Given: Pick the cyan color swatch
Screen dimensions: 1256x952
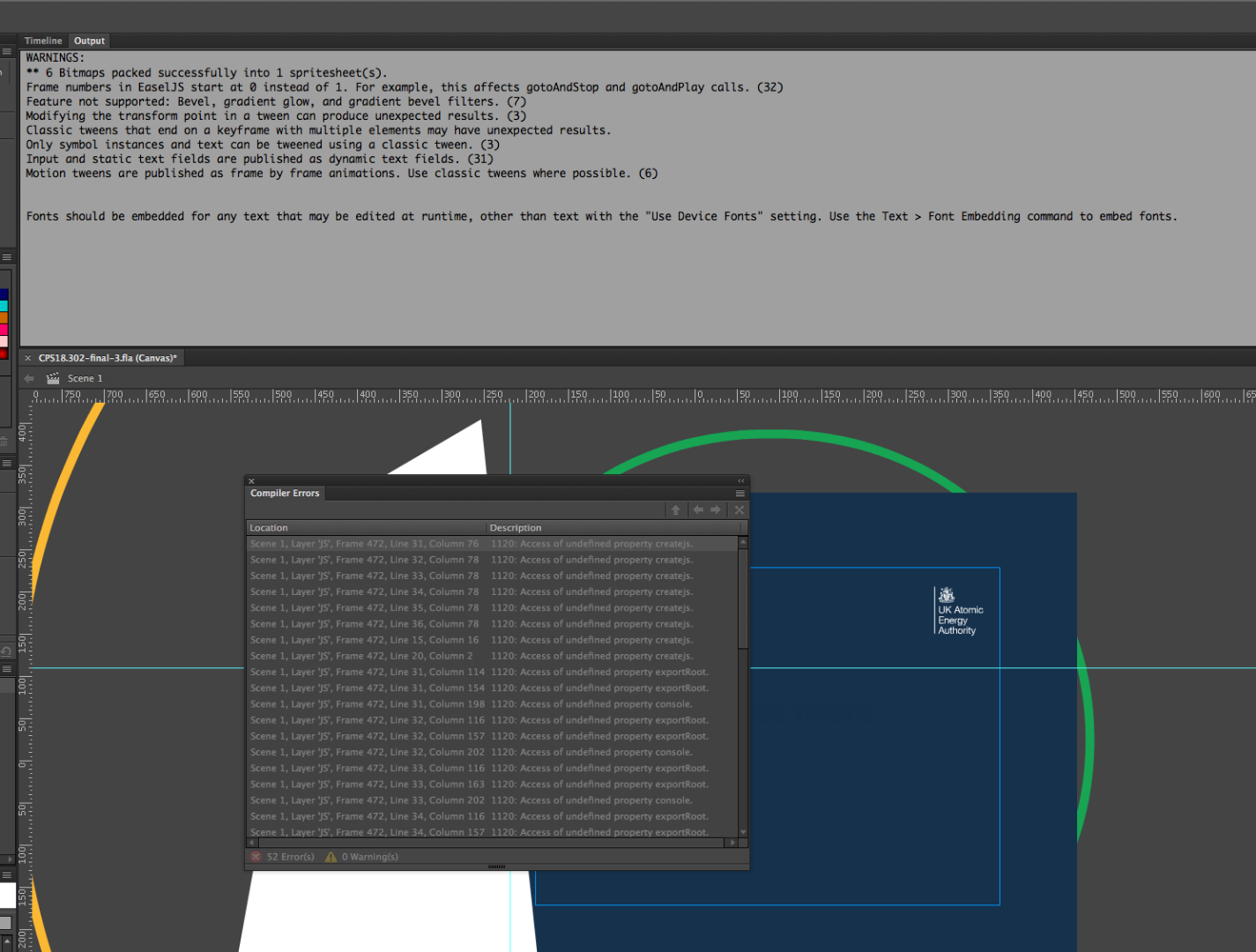Looking at the screenshot, I should click(4, 306).
